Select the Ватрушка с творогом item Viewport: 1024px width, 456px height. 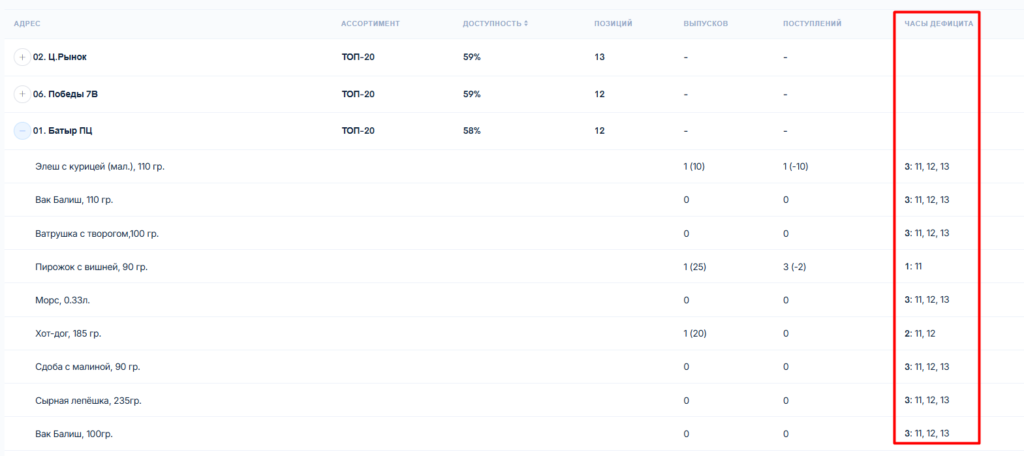(96, 233)
